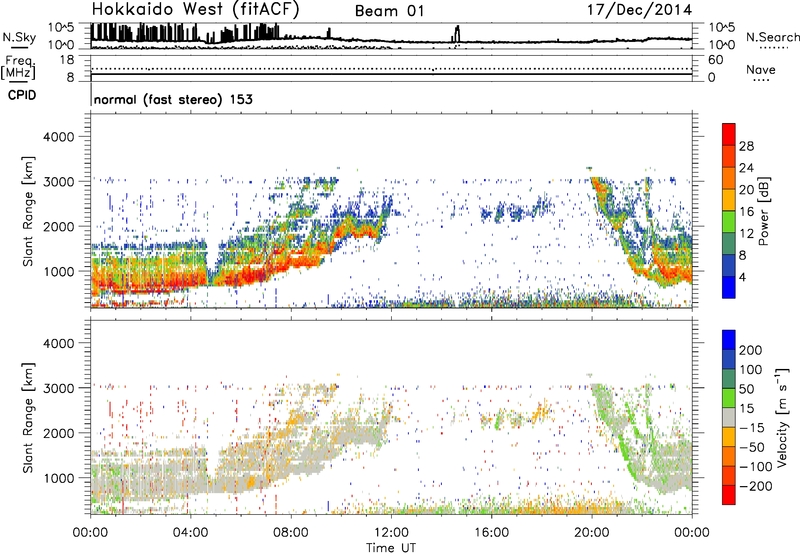Click the 'Time UT' axis title
800x554 pixels.
[x=391, y=547]
